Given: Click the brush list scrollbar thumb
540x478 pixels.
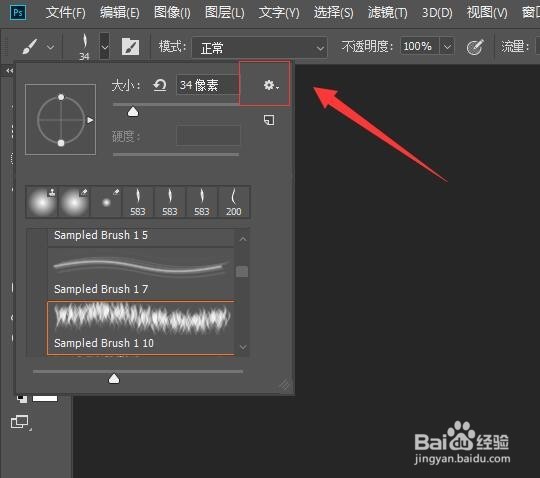Looking at the screenshot, I should point(242,271).
